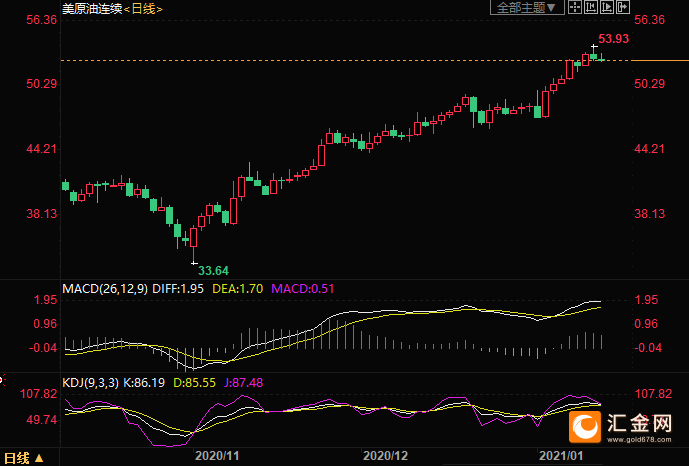Click the K:86.19 value
The width and height of the screenshot is (689, 466).
pos(144,383)
